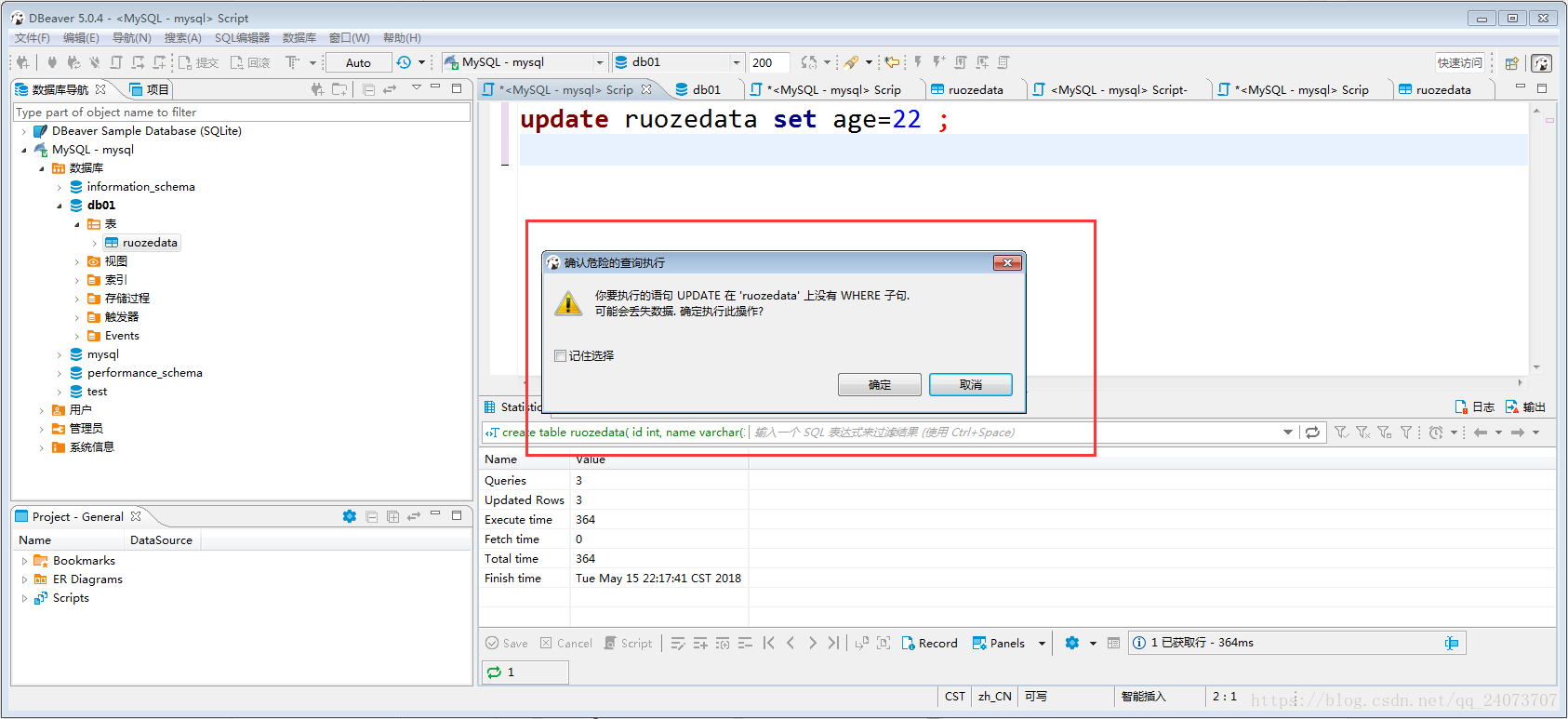1568x719 pixels.
Task: Click the results settings gear icon
Action: (x=1071, y=643)
